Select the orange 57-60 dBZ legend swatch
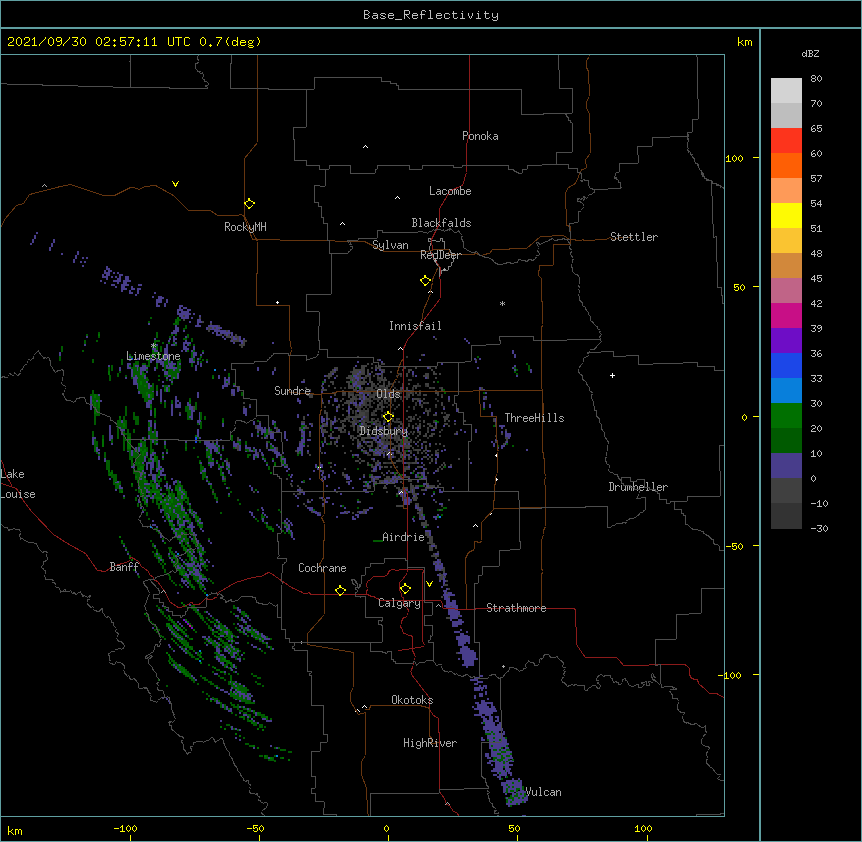This screenshot has width=862, height=842. (786, 165)
